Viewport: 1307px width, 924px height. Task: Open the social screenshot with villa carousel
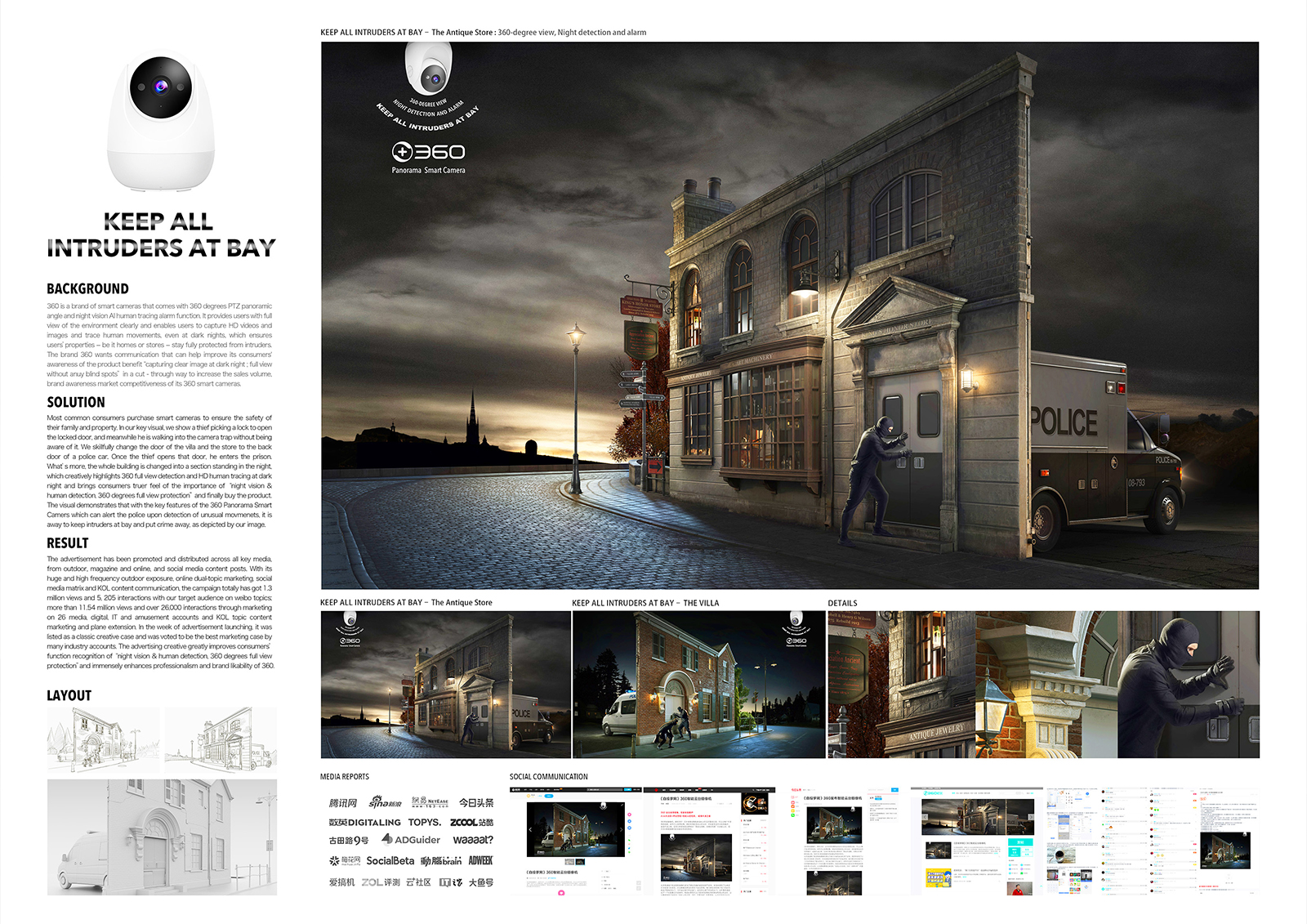click(576, 841)
